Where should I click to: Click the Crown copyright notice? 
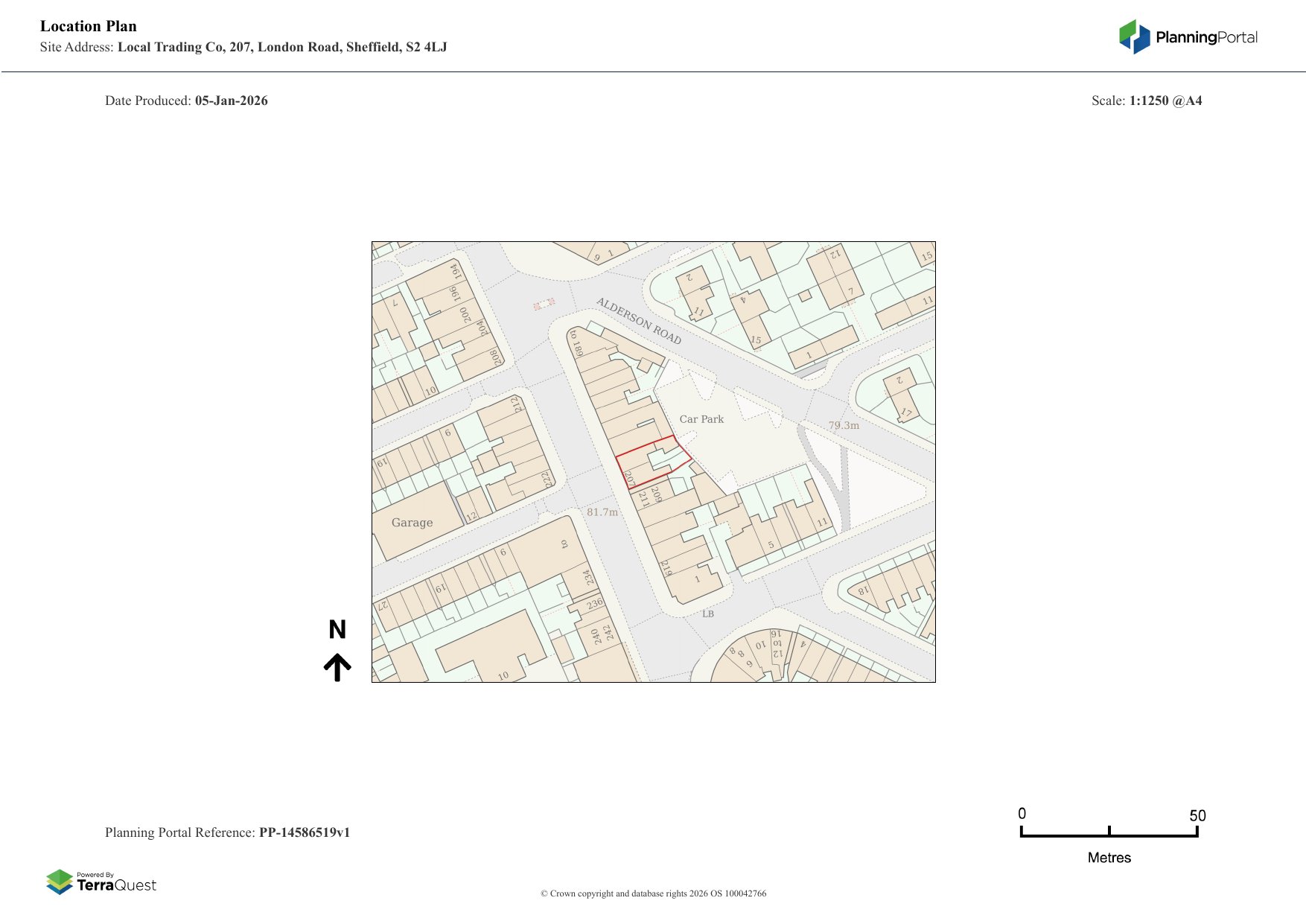pos(653,893)
